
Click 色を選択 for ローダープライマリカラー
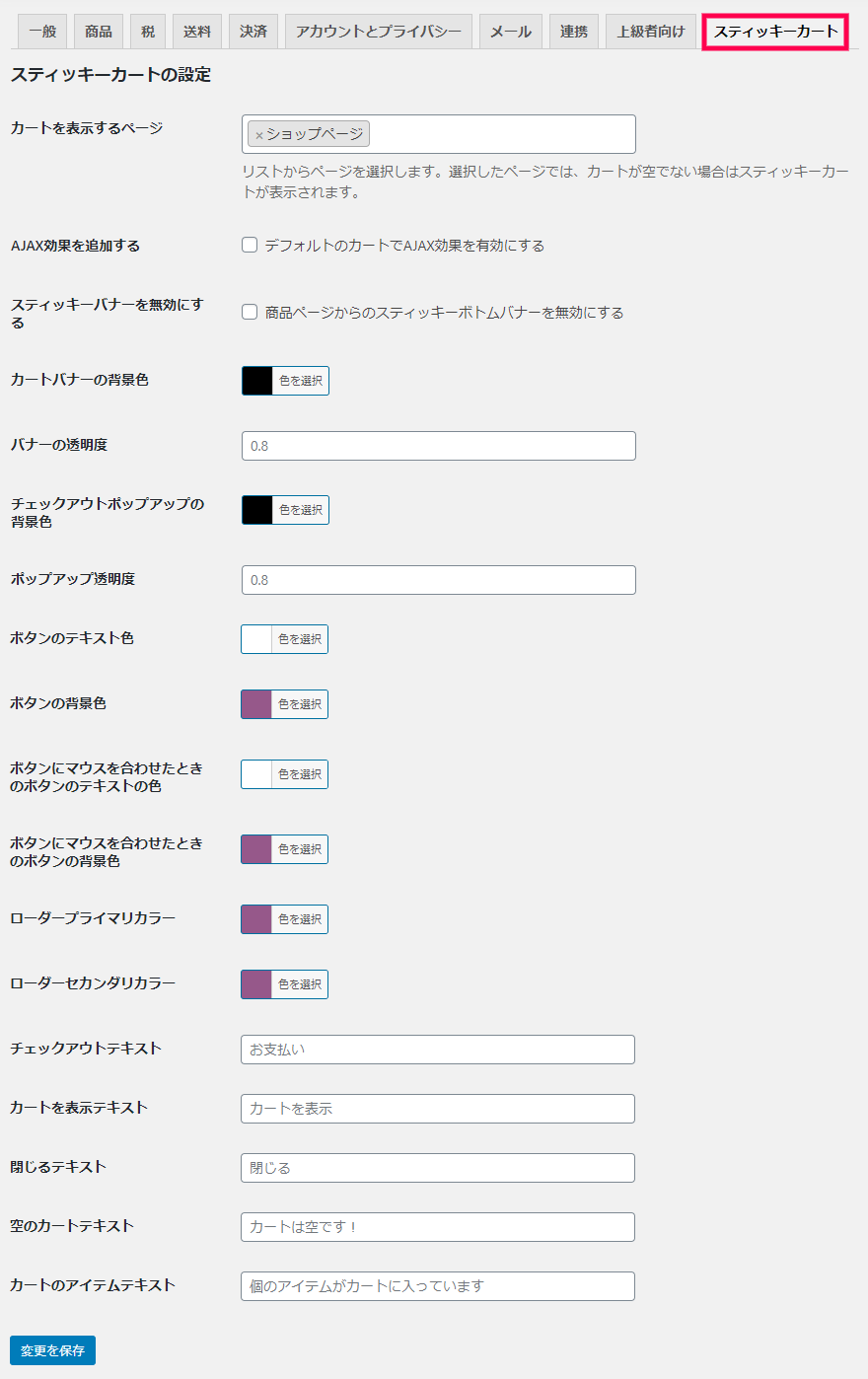click(300, 919)
